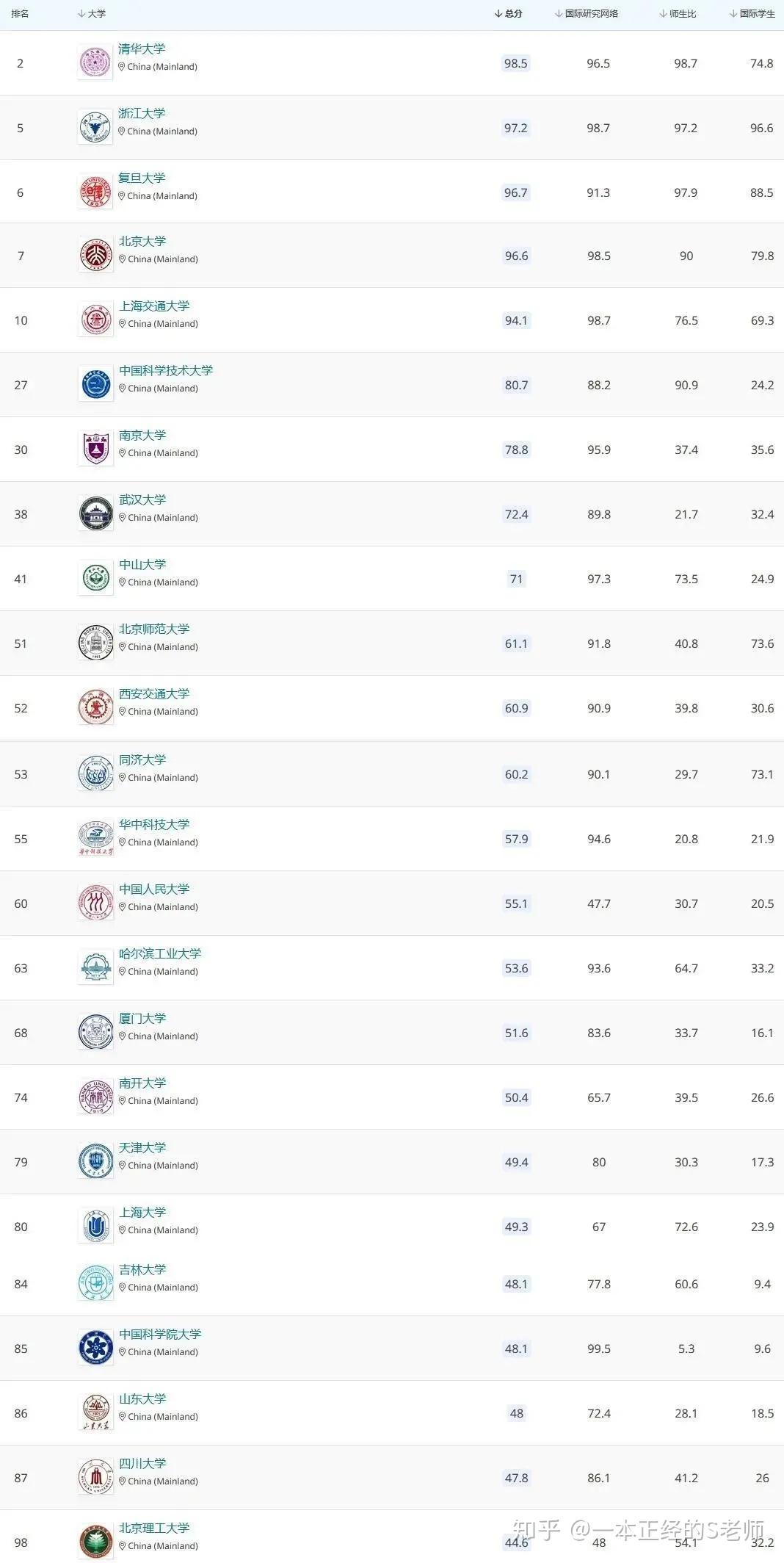Click the Peking University (北京大学) emblem

click(x=95, y=255)
